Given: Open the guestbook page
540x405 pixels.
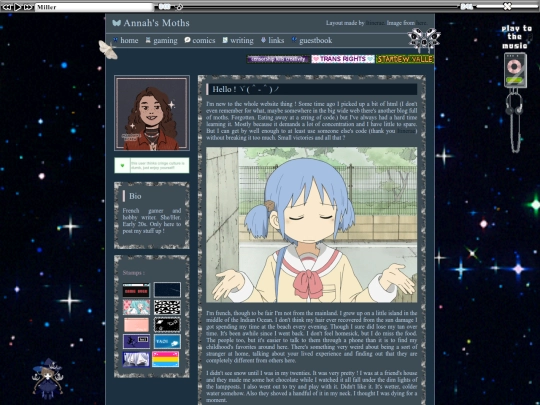Looking at the screenshot, I should pyautogui.click(x=315, y=40).
